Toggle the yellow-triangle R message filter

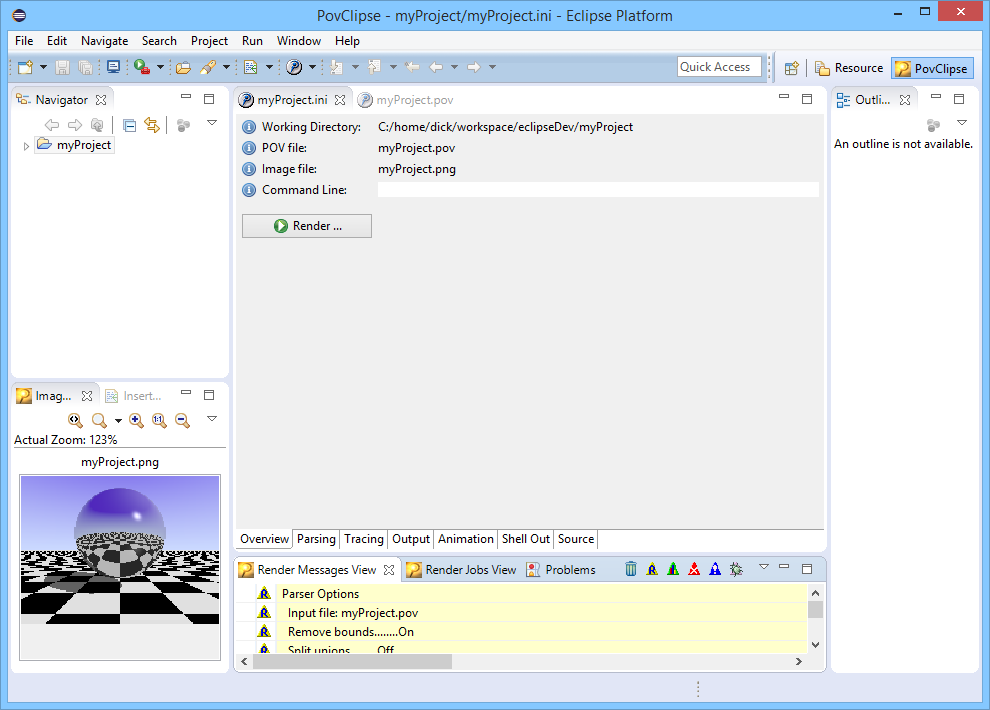point(652,569)
